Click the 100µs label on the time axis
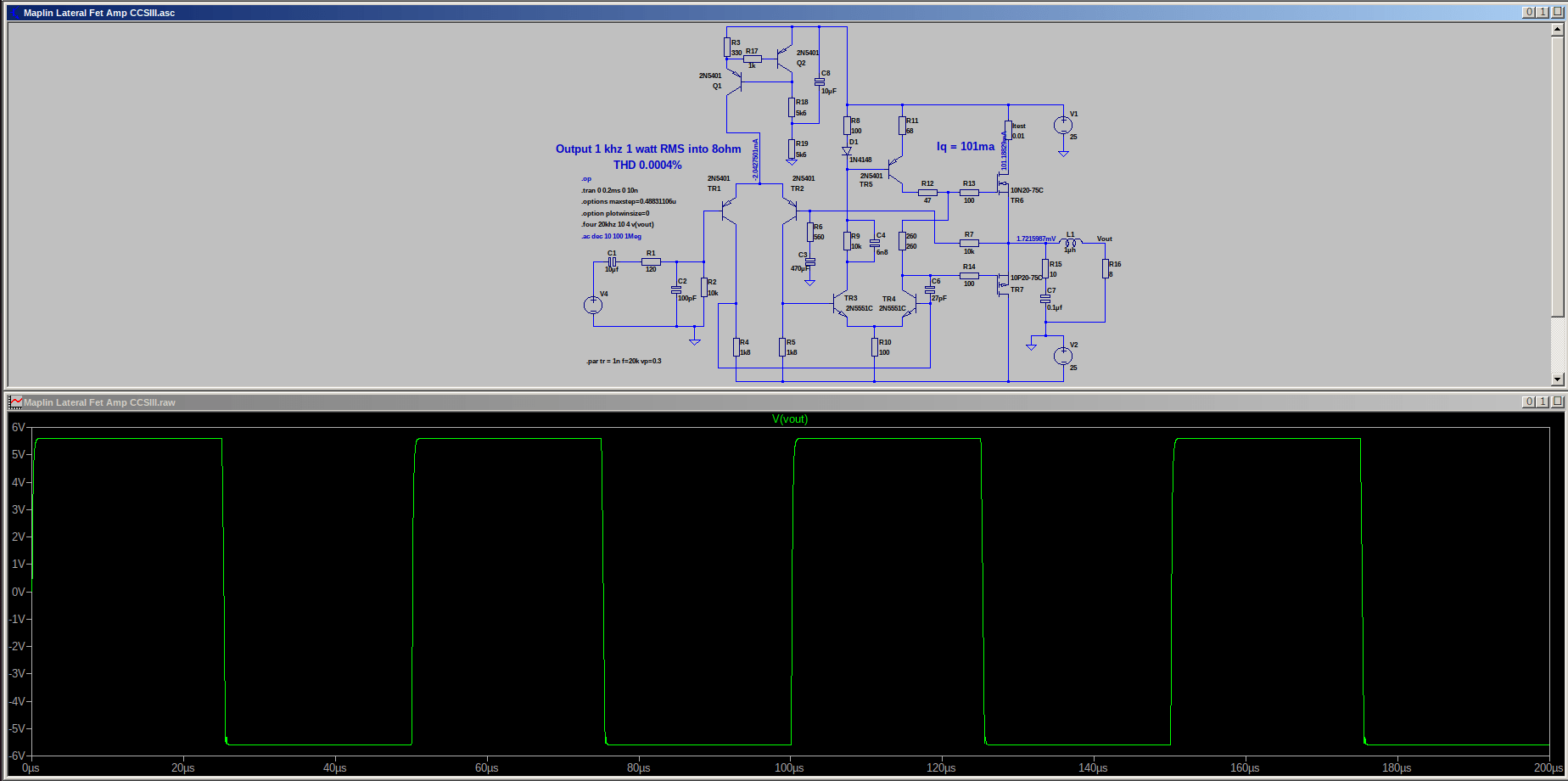This screenshot has height=781, width=1568. click(789, 767)
